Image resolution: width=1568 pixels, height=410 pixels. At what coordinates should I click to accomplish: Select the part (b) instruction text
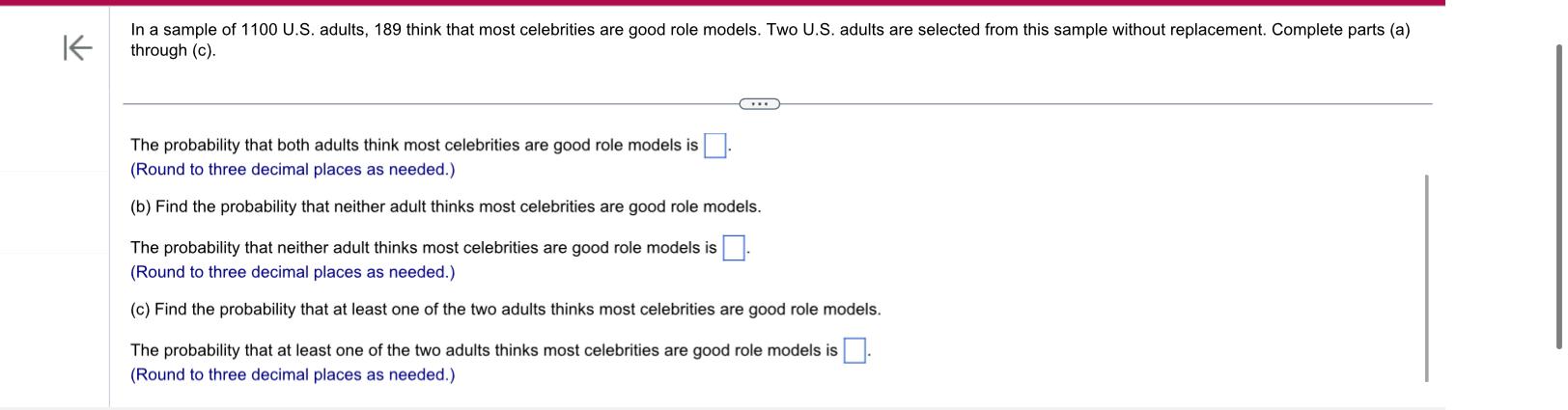(445, 206)
